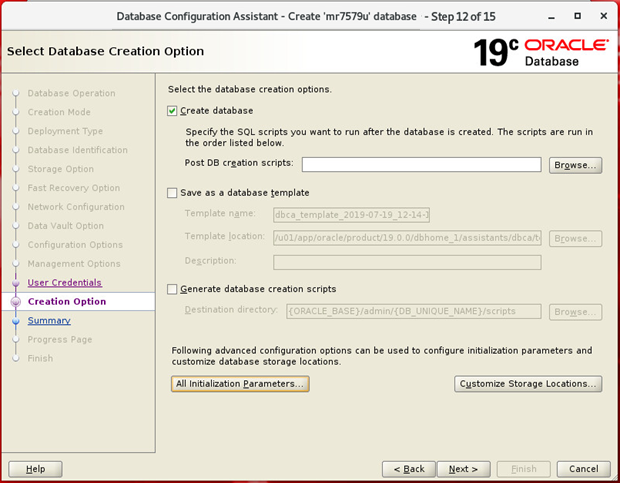Click the Creation Mode step label
620x483 pixels.
coord(59,112)
